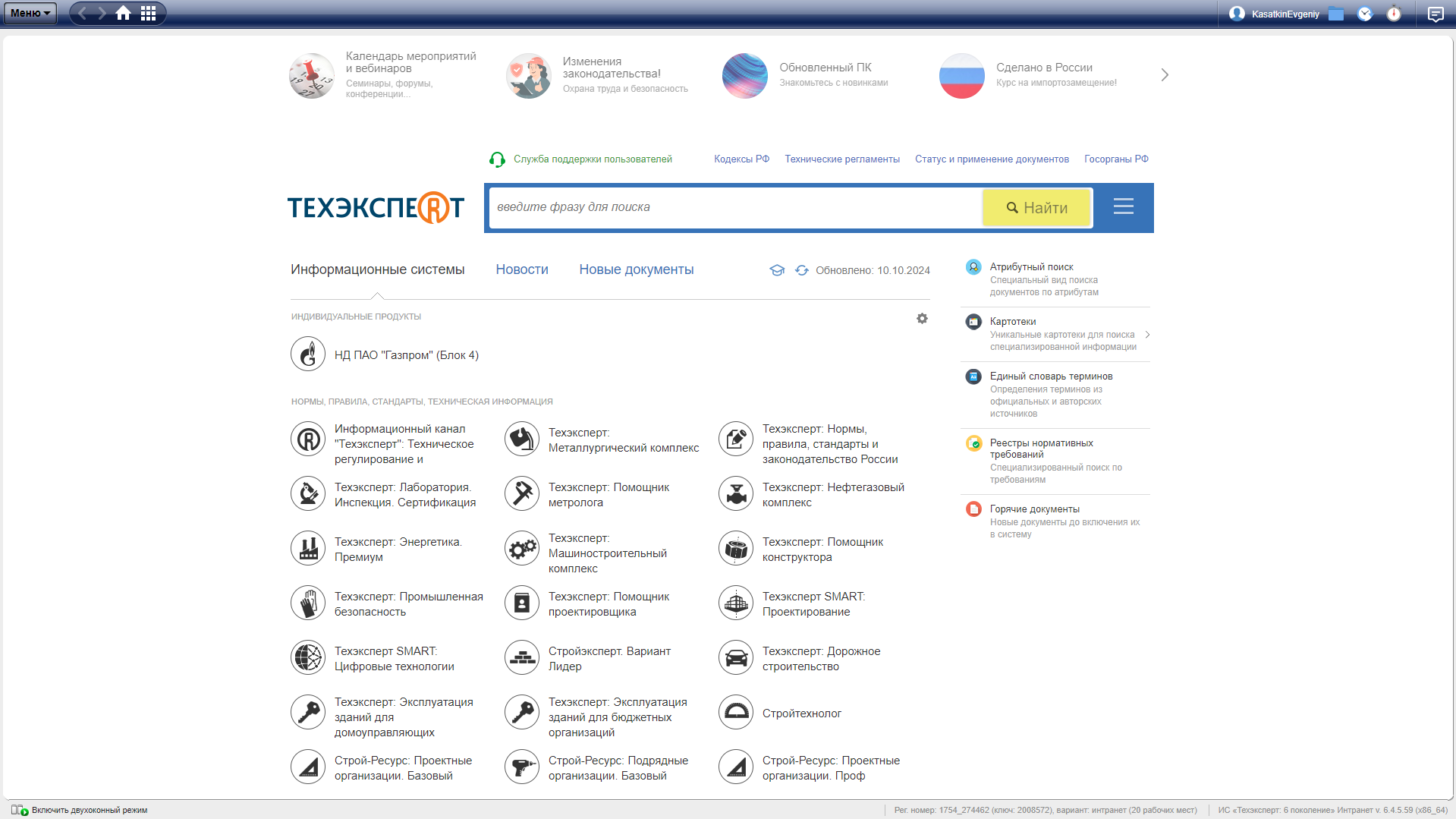The width and height of the screenshot is (1456, 819).
Task: Open Служба поддержки пользователей link
Action: pyautogui.click(x=581, y=159)
